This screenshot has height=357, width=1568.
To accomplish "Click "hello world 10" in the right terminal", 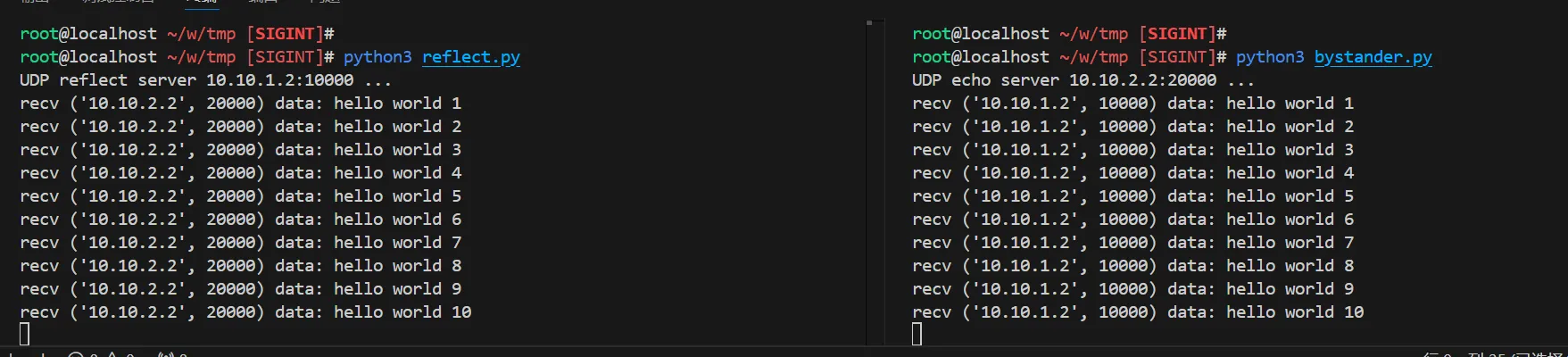I will coord(1295,312).
